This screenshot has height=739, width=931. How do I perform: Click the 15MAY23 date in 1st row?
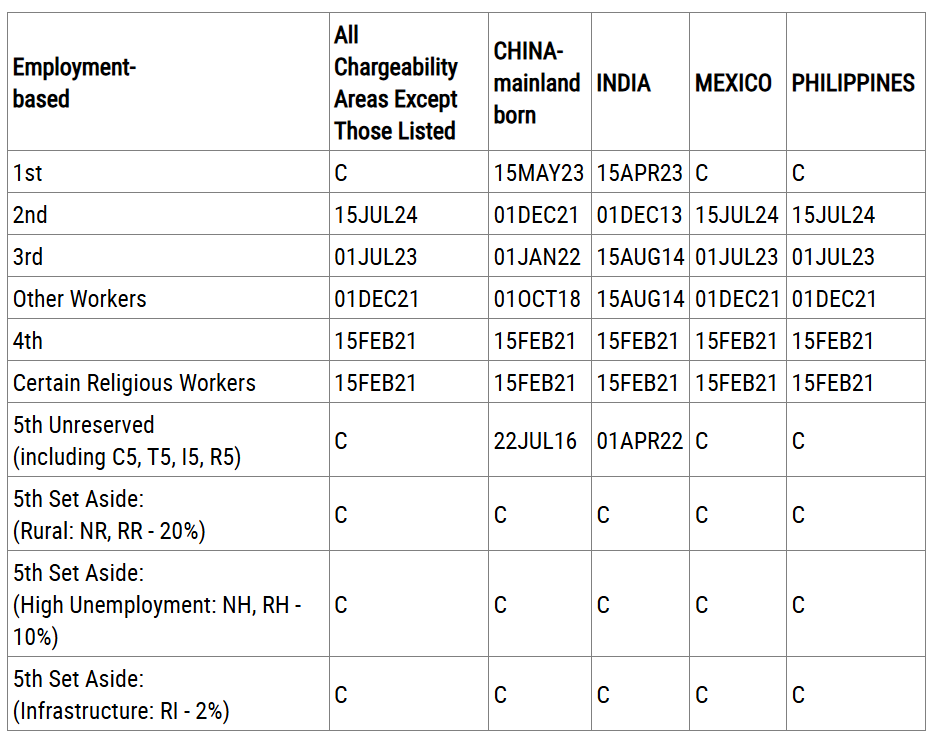coord(539,173)
